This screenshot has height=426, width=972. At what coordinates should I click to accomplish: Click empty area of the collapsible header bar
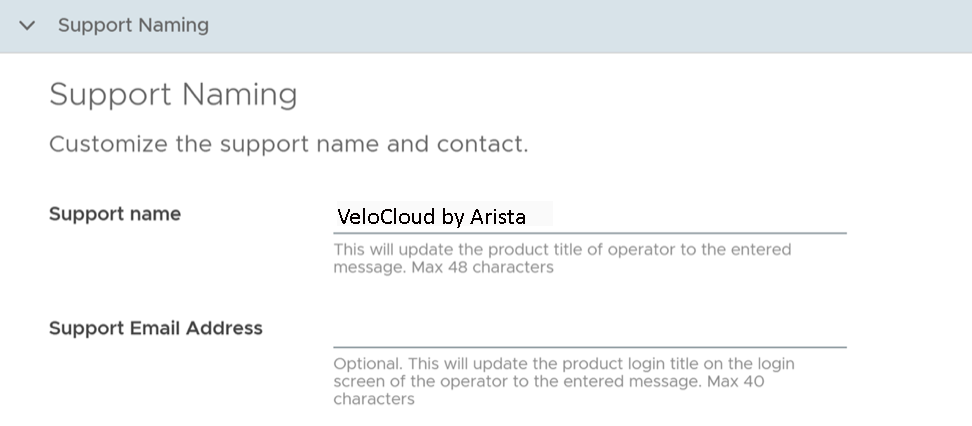(600, 26)
